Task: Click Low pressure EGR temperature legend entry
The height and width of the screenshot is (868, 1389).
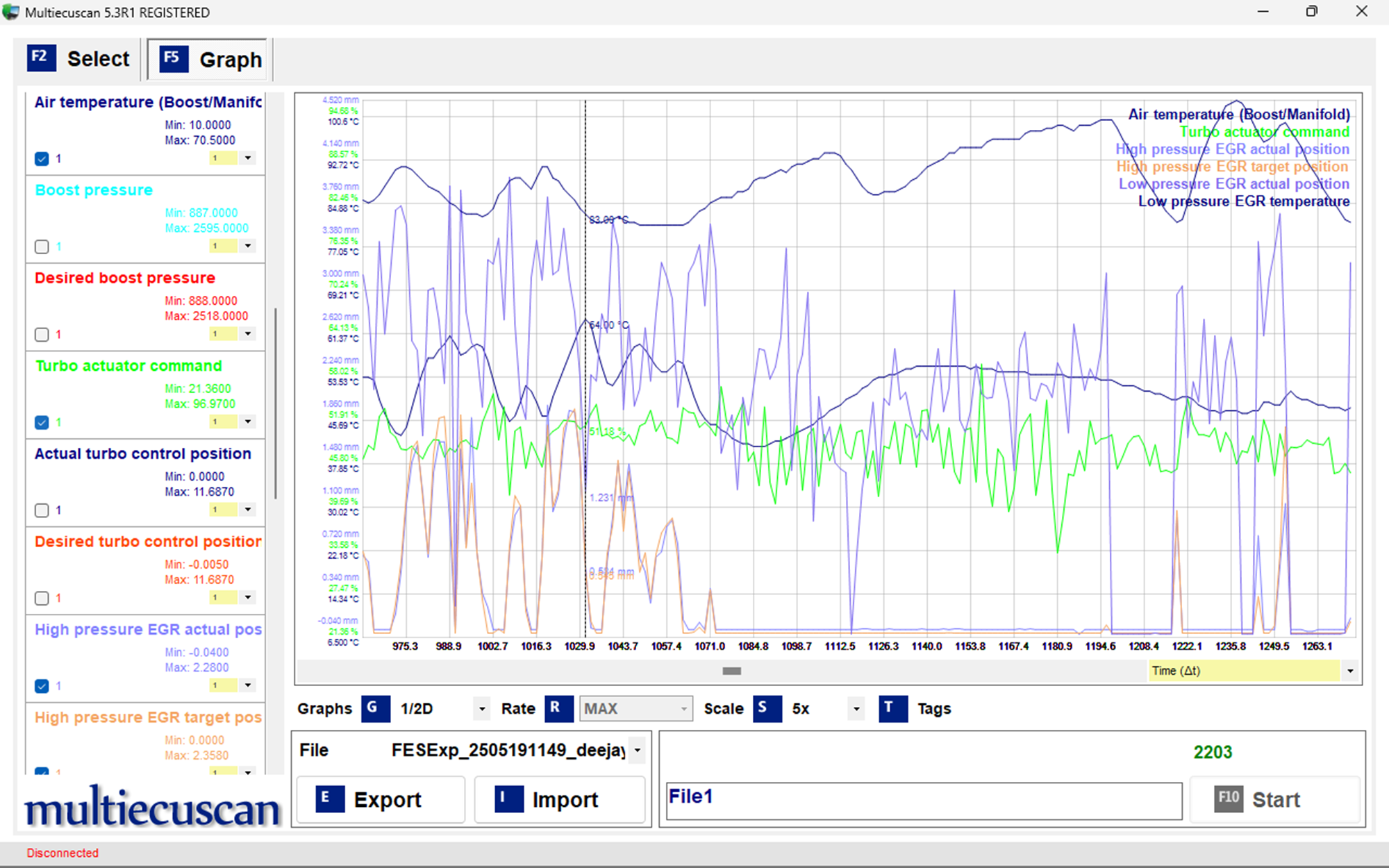Action: (x=1244, y=201)
